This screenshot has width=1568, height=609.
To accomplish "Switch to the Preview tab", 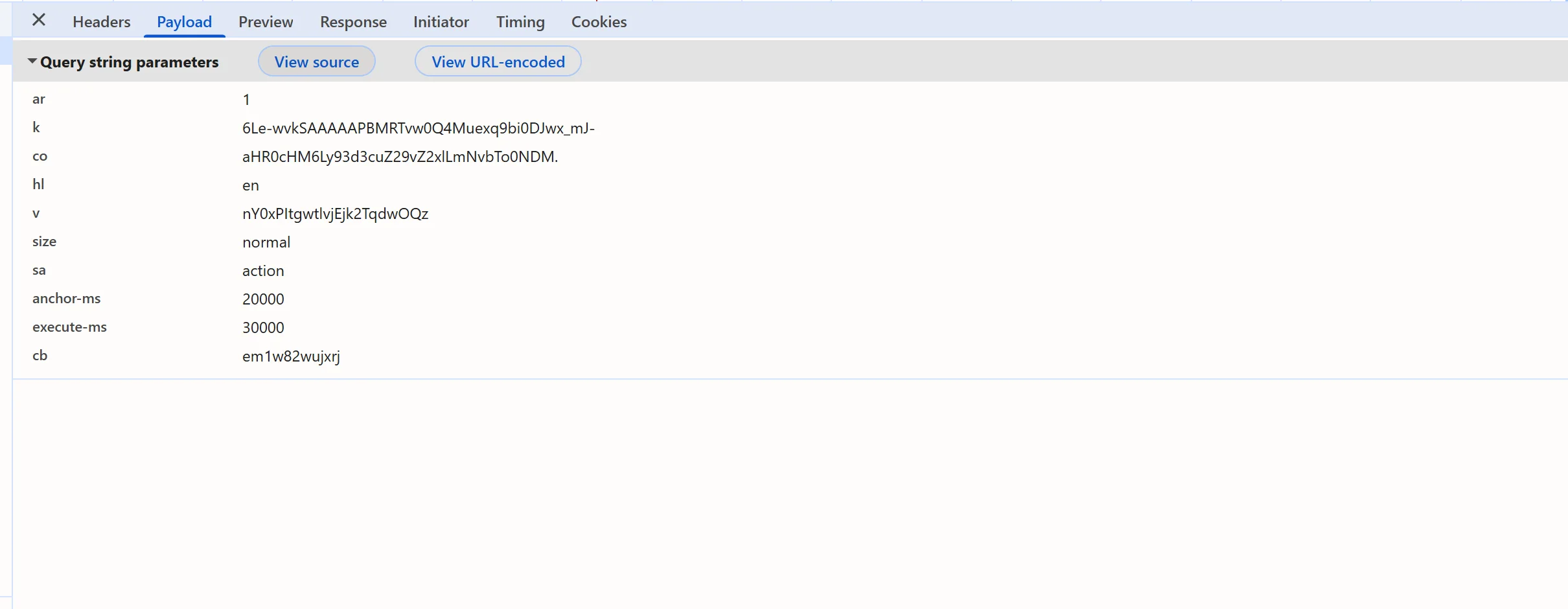I will 266,21.
